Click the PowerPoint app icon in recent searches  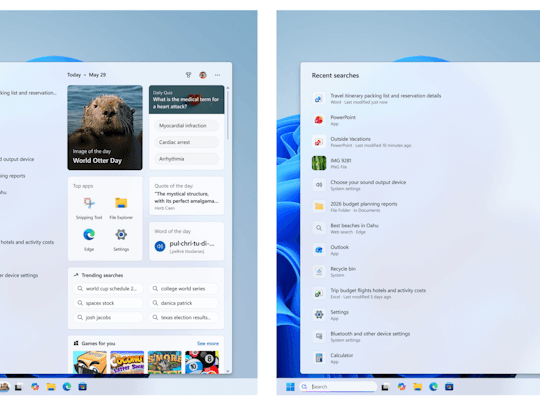(319, 120)
